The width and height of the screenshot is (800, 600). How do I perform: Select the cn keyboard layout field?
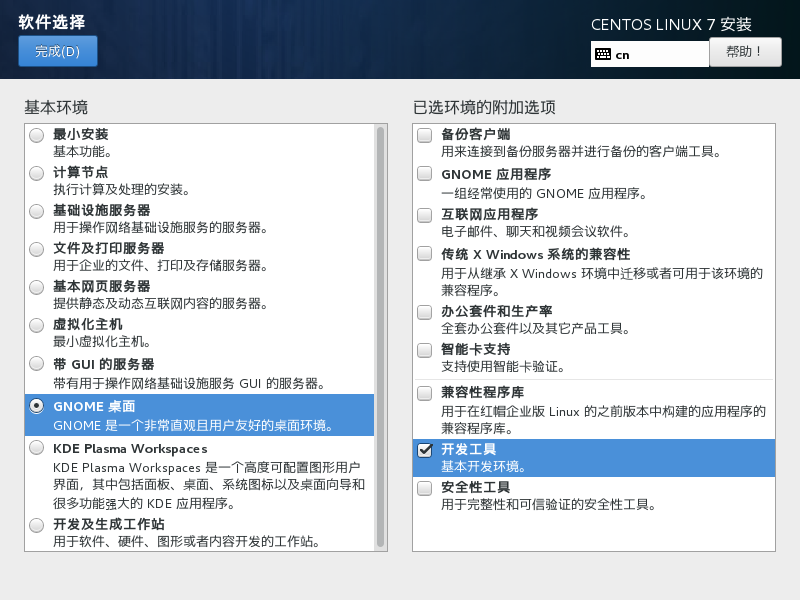pyautogui.click(x=650, y=54)
